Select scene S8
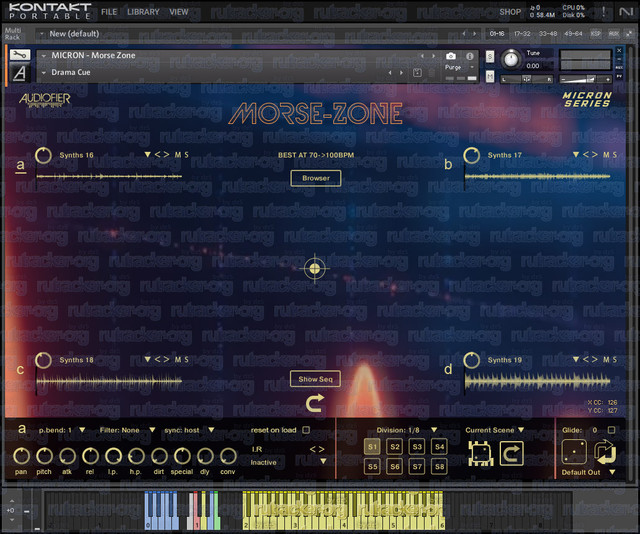The width and height of the screenshot is (640, 534). pyautogui.click(x=439, y=466)
